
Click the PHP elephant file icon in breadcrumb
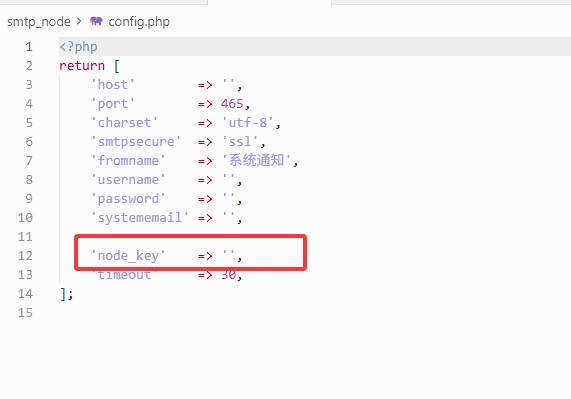tap(96, 21)
